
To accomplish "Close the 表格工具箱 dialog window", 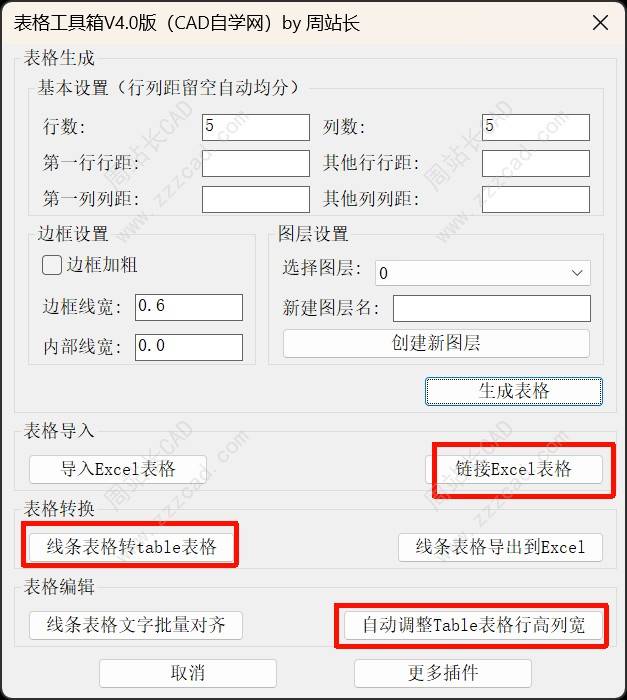I will point(600,22).
